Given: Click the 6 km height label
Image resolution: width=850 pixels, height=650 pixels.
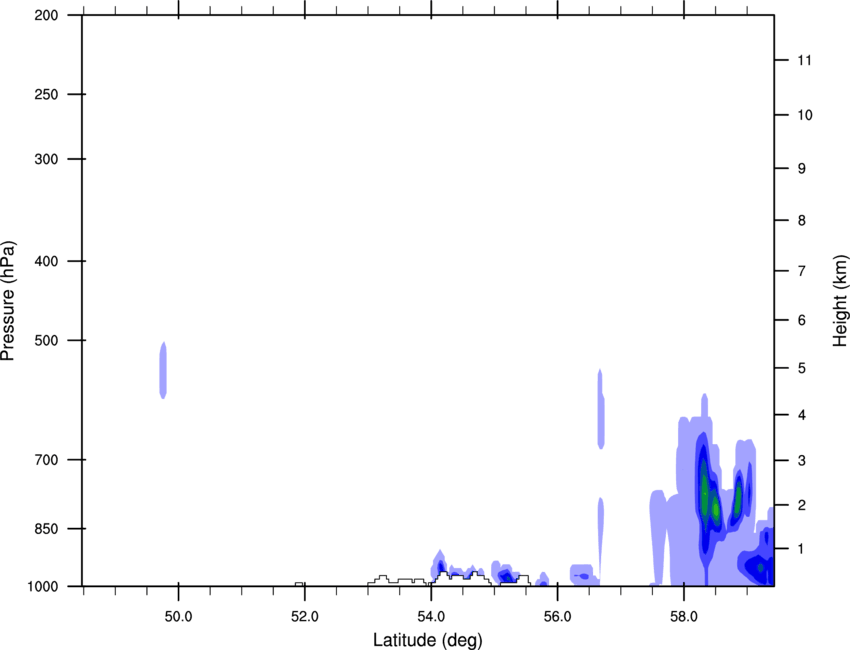Looking at the screenshot, I should 802,320.
